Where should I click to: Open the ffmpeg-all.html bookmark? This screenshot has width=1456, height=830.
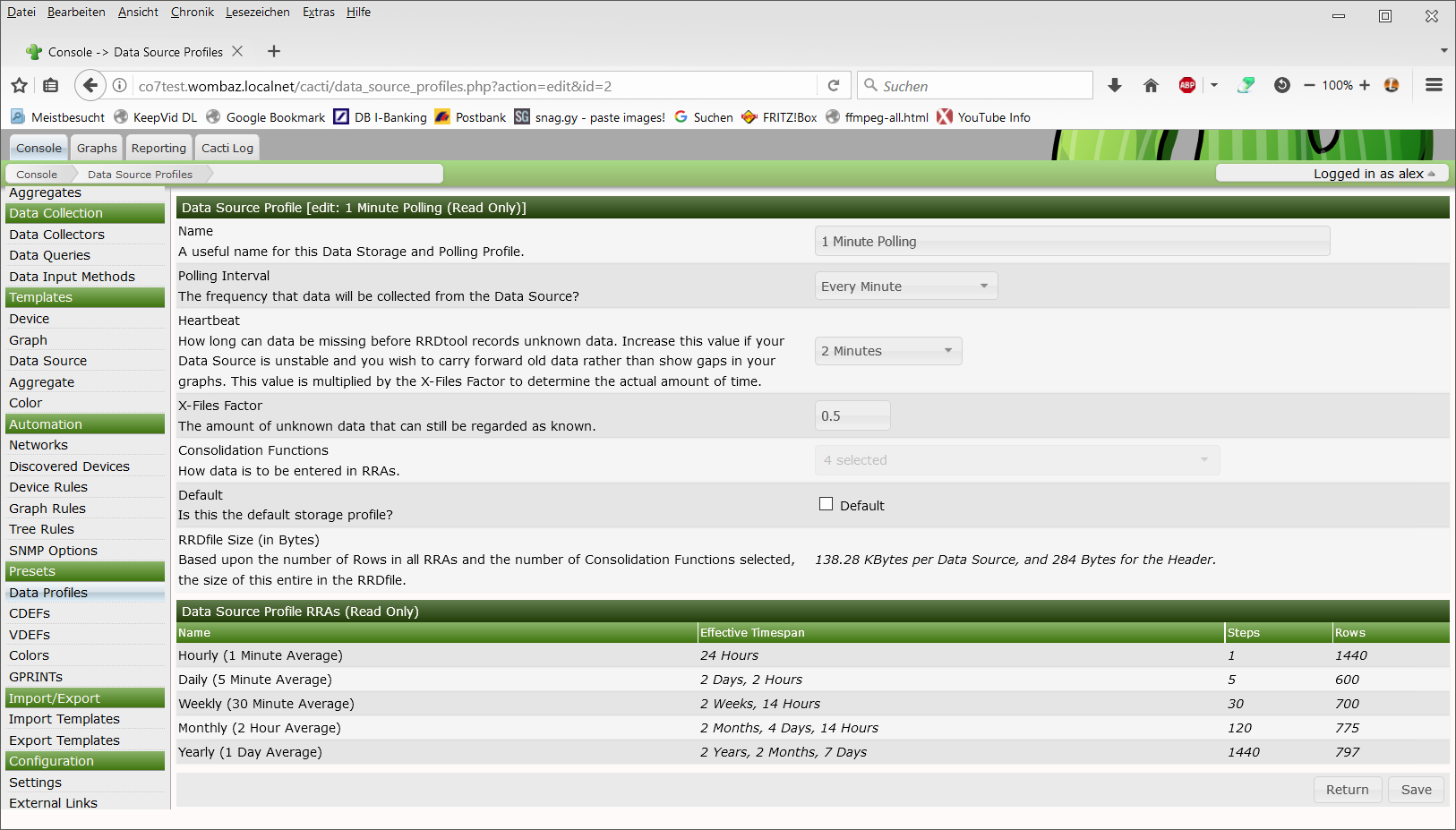point(878,117)
